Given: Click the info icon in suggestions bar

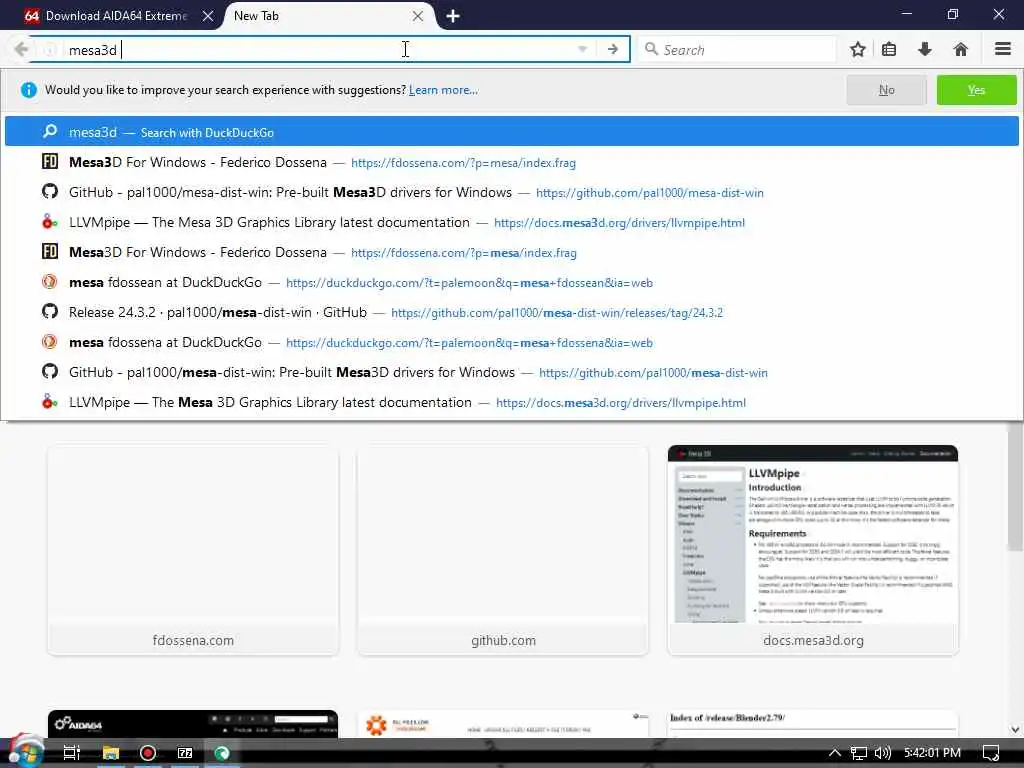Looking at the screenshot, I should (29, 90).
